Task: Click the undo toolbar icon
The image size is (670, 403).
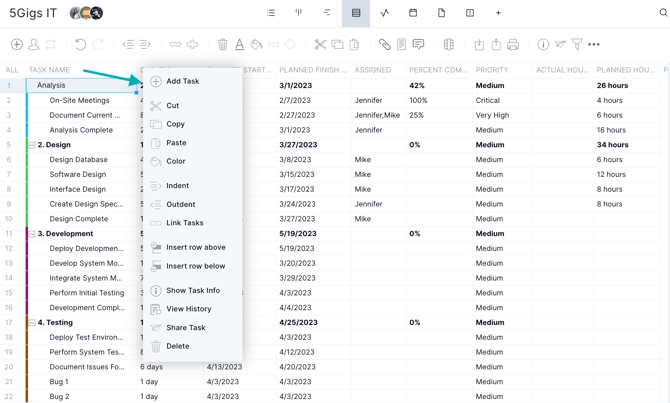Action: coord(80,44)
